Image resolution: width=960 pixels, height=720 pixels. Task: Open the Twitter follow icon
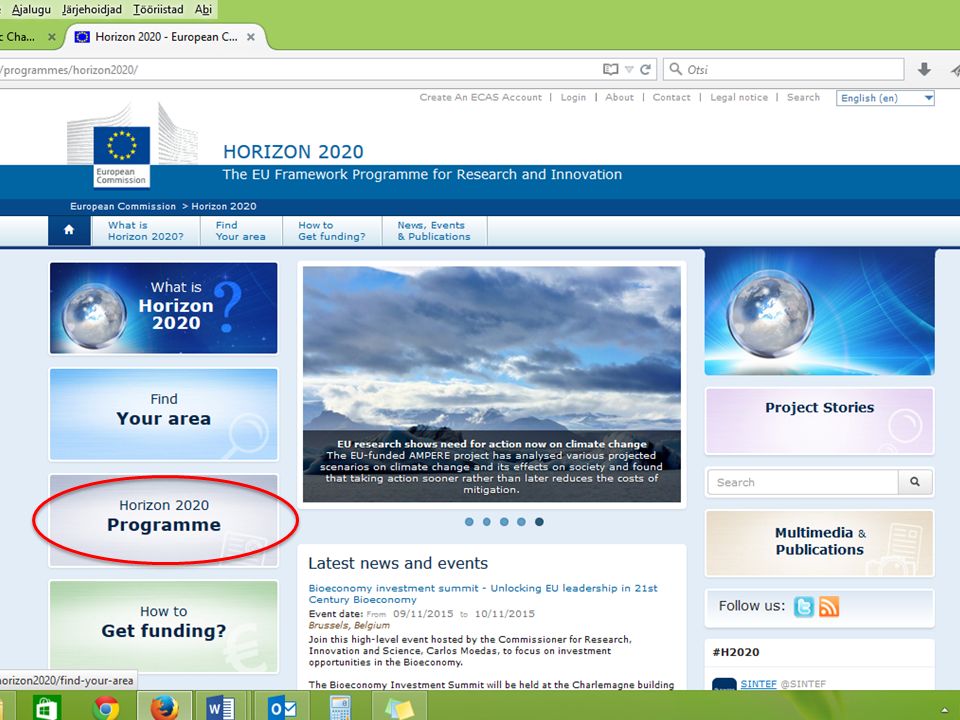[x=804, y=606]
